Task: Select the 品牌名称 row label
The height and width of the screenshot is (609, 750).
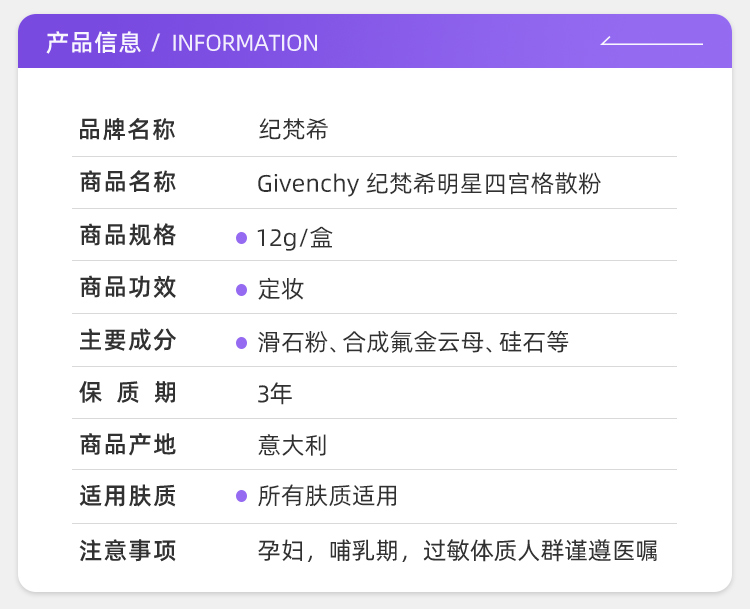Action: coord(127,130)
